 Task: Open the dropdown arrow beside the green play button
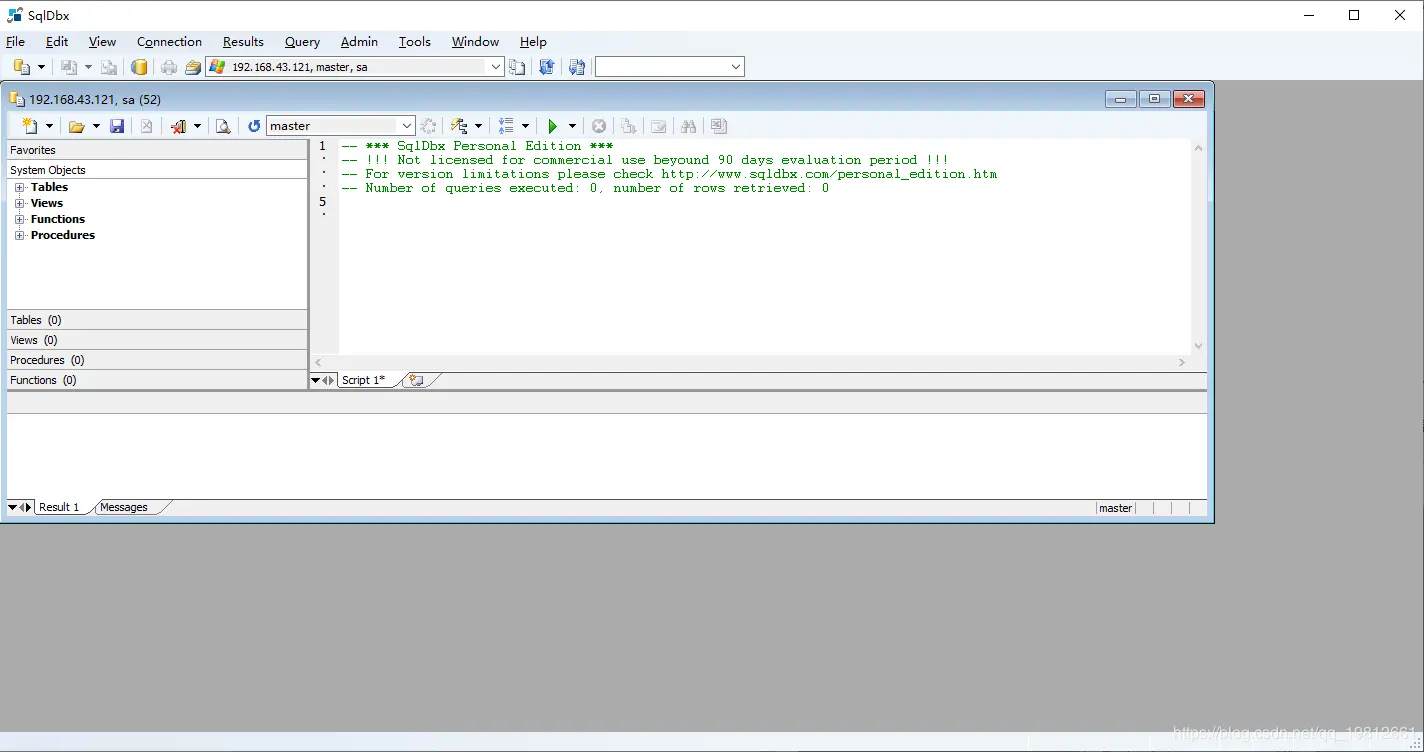pyautogui.click(x=572, y=126)
